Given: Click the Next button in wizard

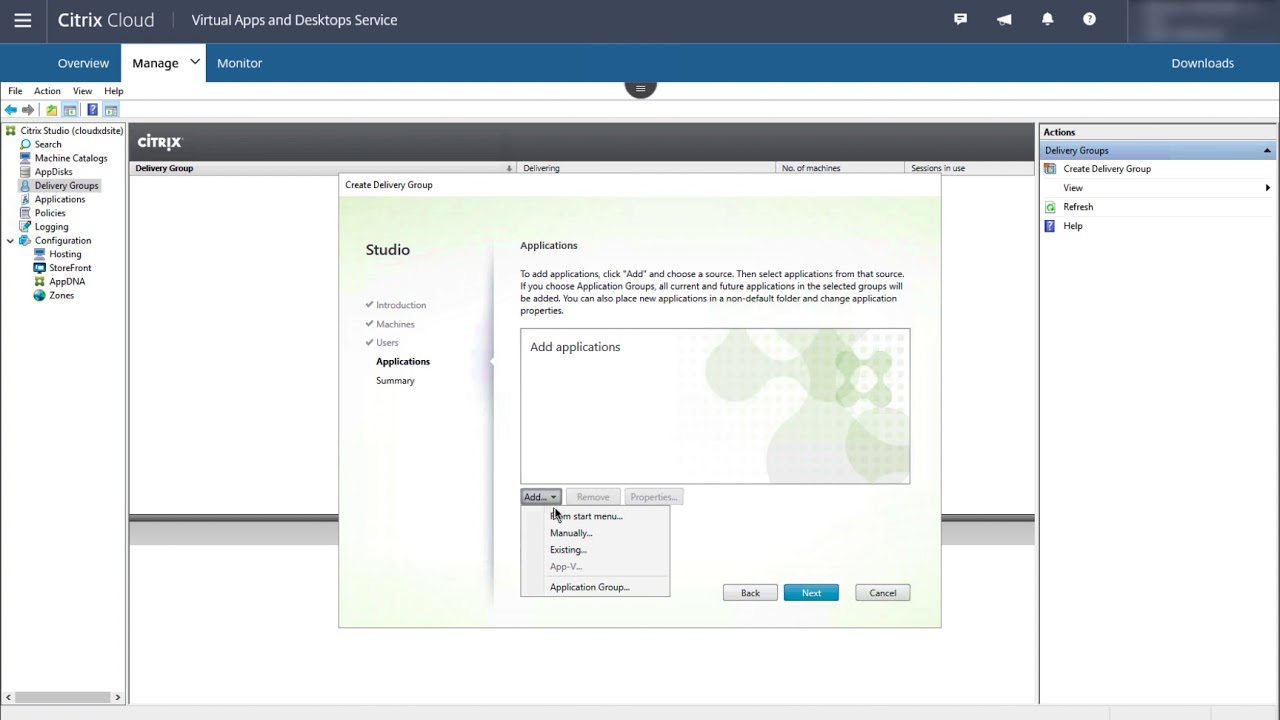Looking at the screenshot, I should click(x=811, y=593).
